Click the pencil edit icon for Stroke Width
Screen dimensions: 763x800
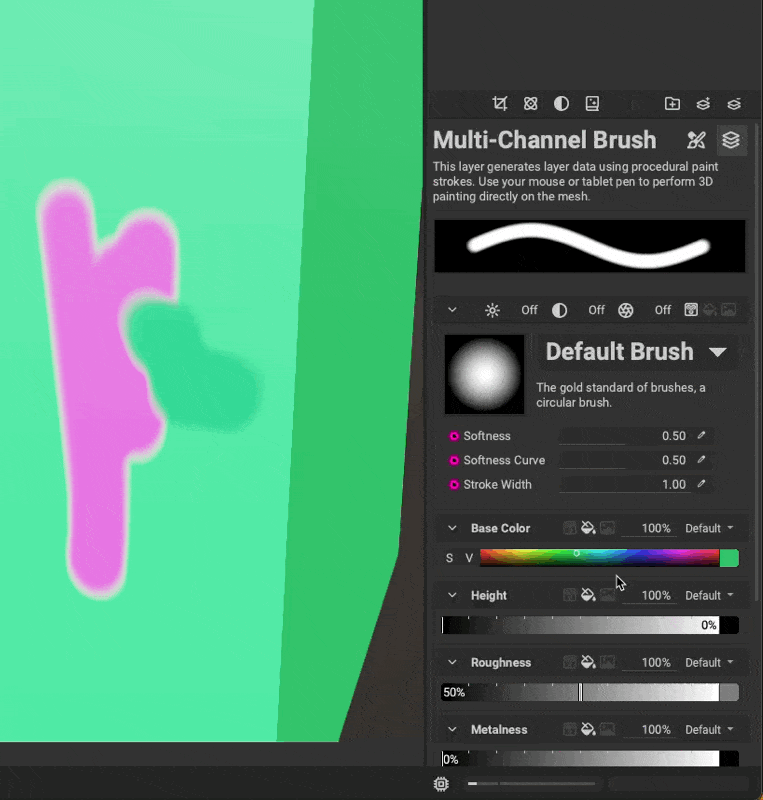tap(702, 484)
